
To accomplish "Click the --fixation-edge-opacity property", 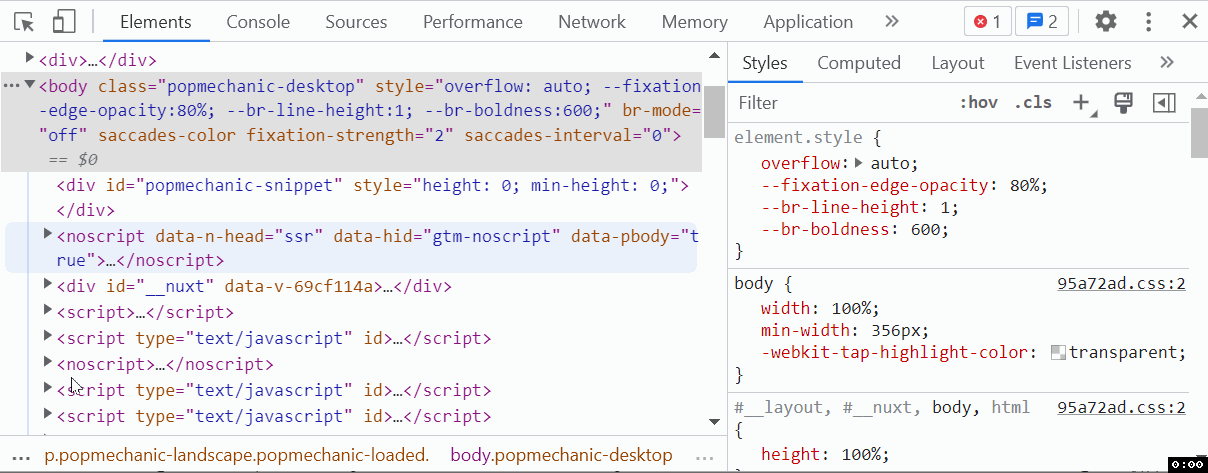I will pyautogui.click(x=874, y=185).
